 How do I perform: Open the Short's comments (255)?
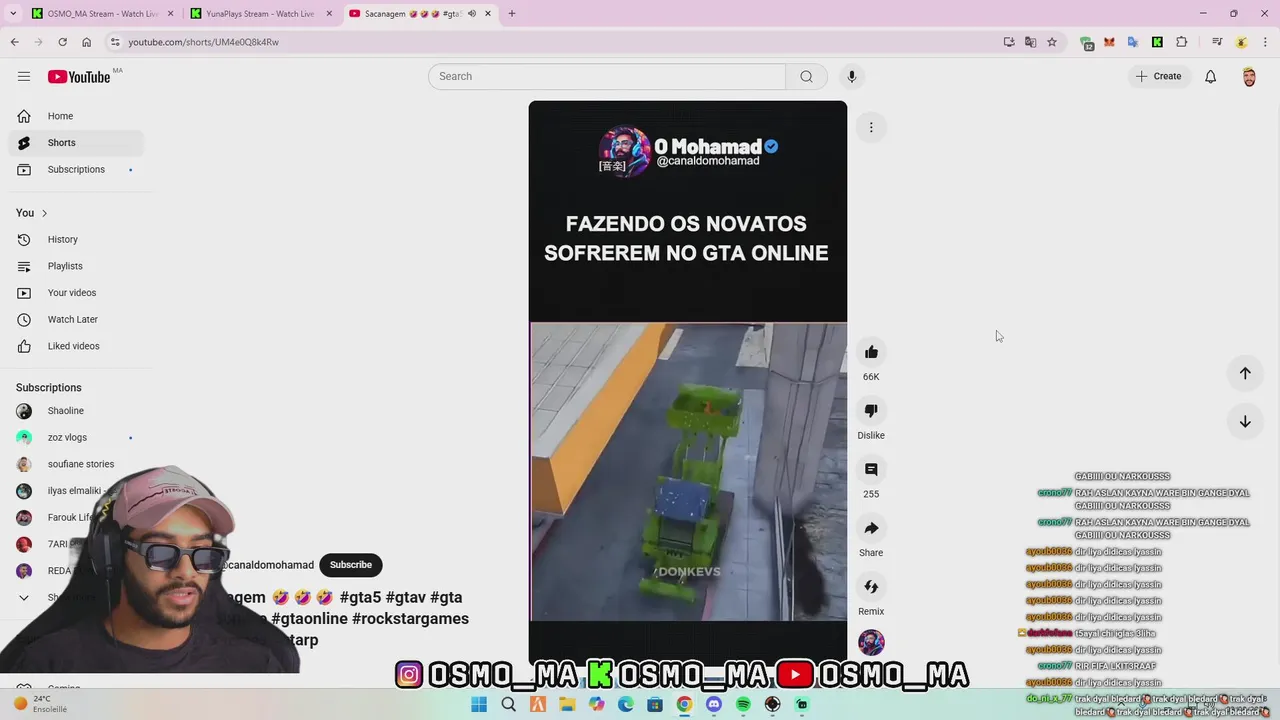click(871, 470)
